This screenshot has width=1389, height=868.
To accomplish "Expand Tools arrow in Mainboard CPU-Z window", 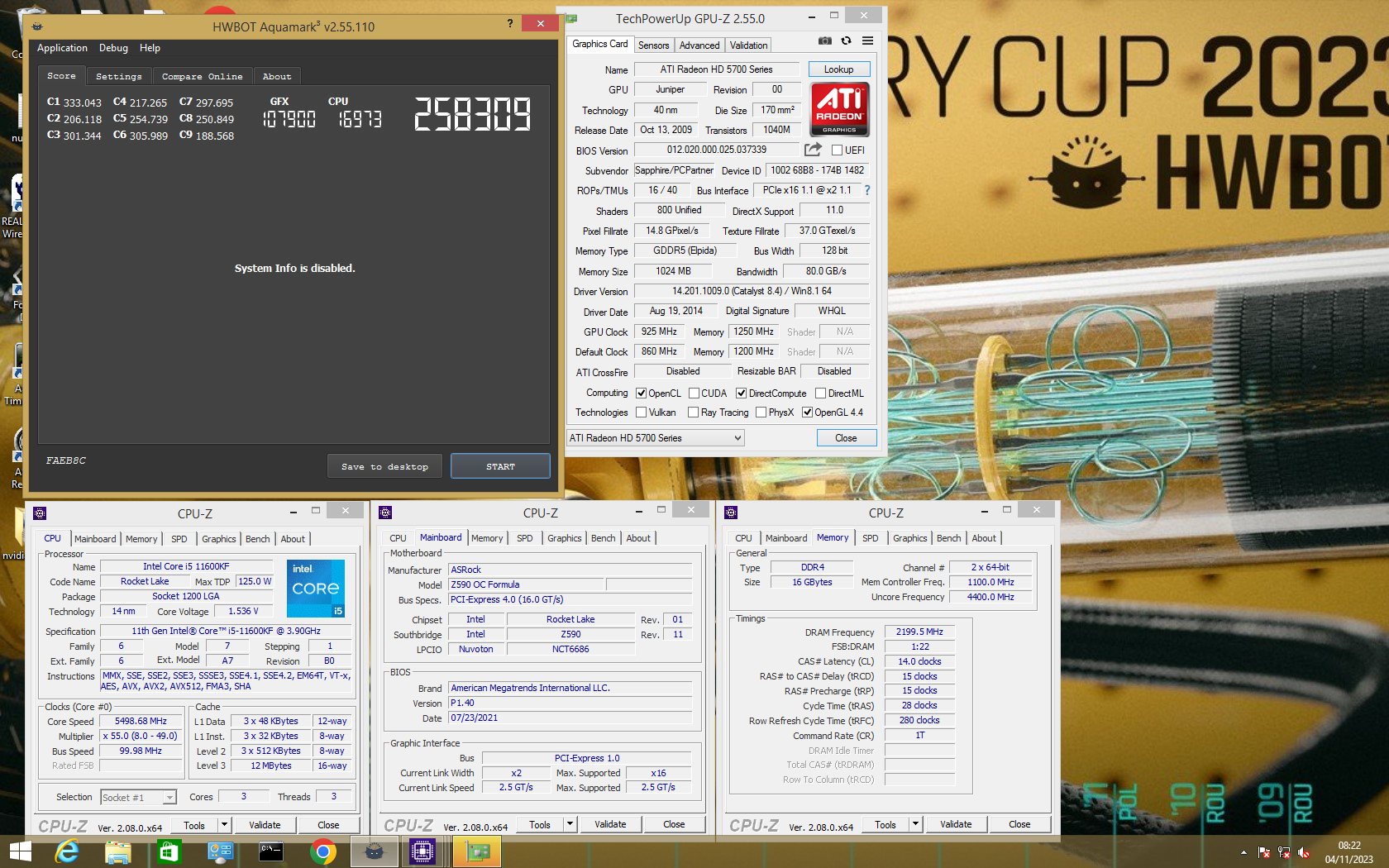I will point(570,825).
